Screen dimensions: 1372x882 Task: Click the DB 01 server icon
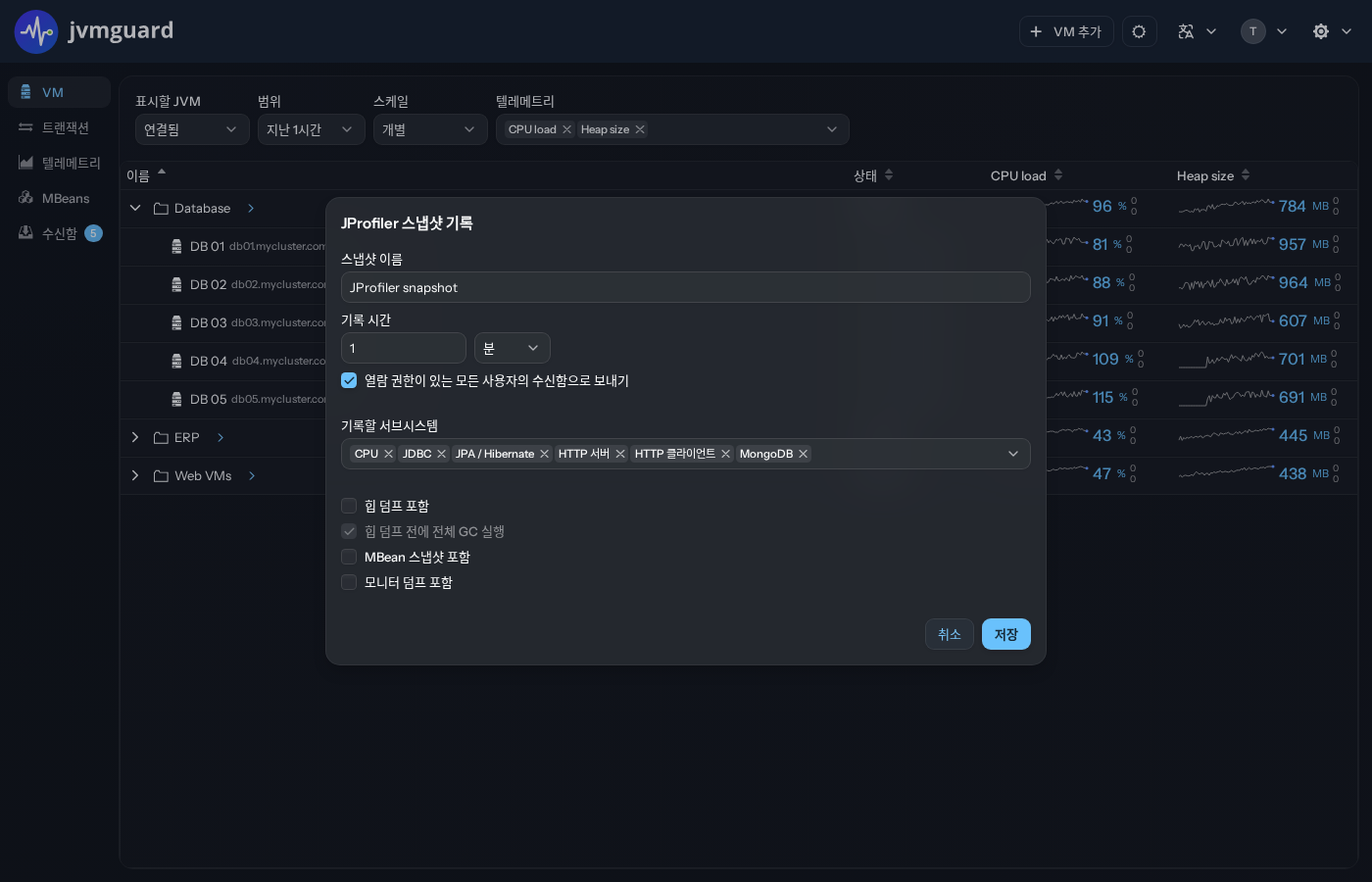coord(176,246)
